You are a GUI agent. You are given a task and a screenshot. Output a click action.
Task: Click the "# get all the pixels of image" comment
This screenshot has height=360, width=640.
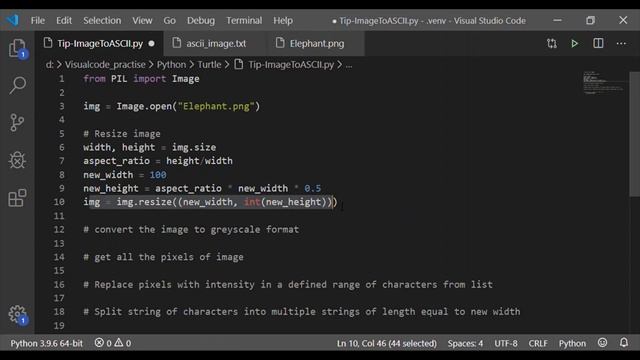pyautogui.click(x=163, y=257)
